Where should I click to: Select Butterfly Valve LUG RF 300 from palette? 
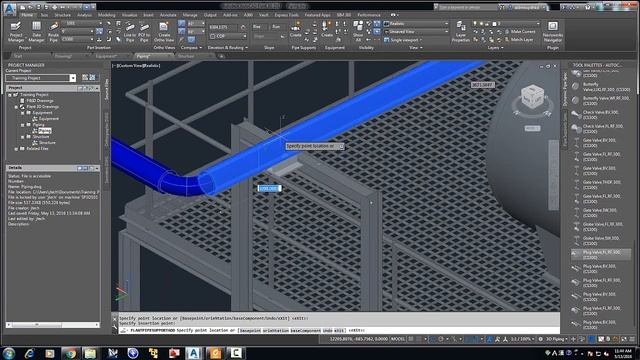pos(601,87)
